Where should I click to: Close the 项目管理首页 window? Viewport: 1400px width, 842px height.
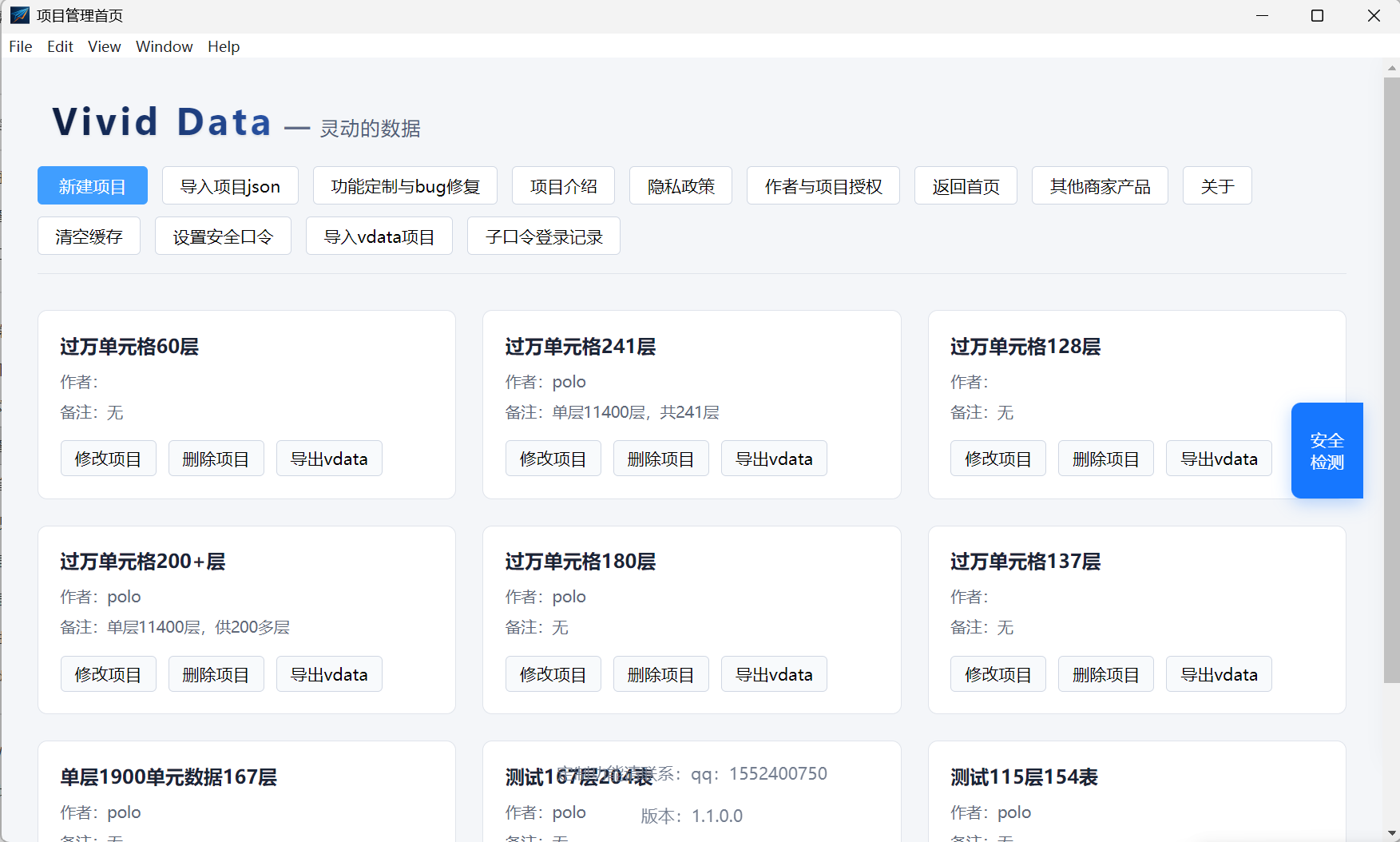(x=1374, y=15)
